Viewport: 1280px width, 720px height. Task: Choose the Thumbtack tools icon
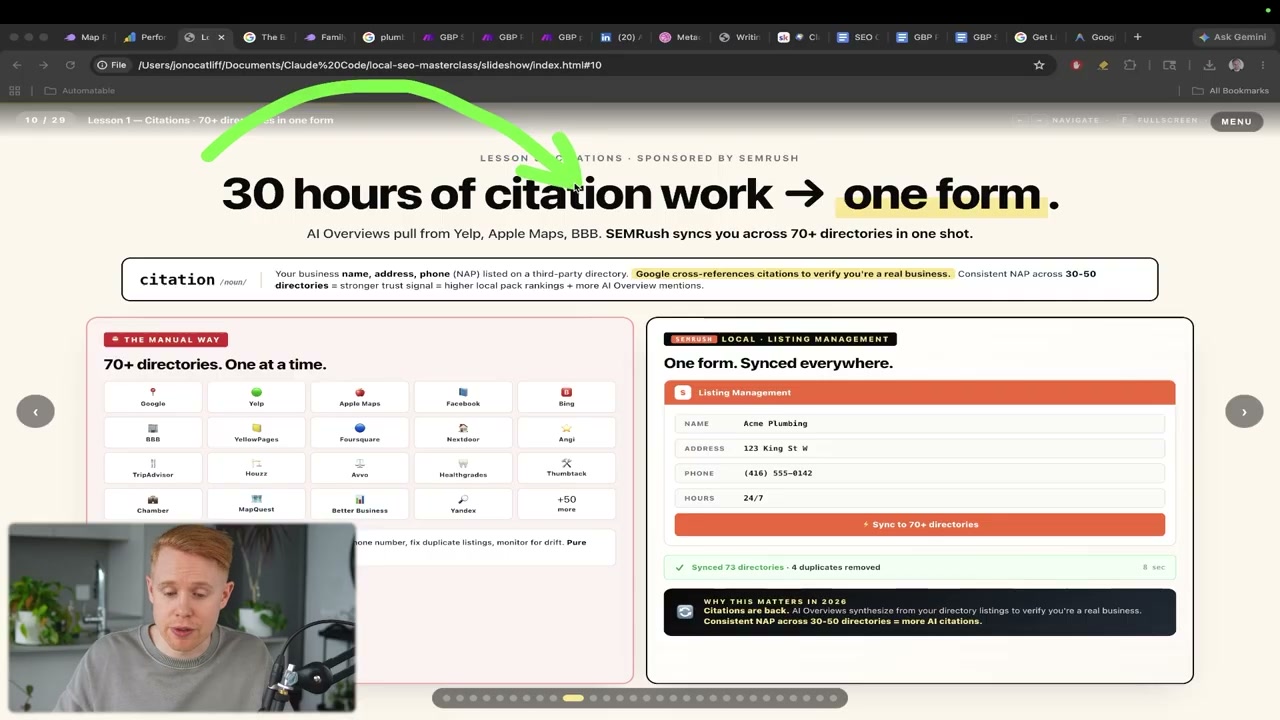coord(566,463)
